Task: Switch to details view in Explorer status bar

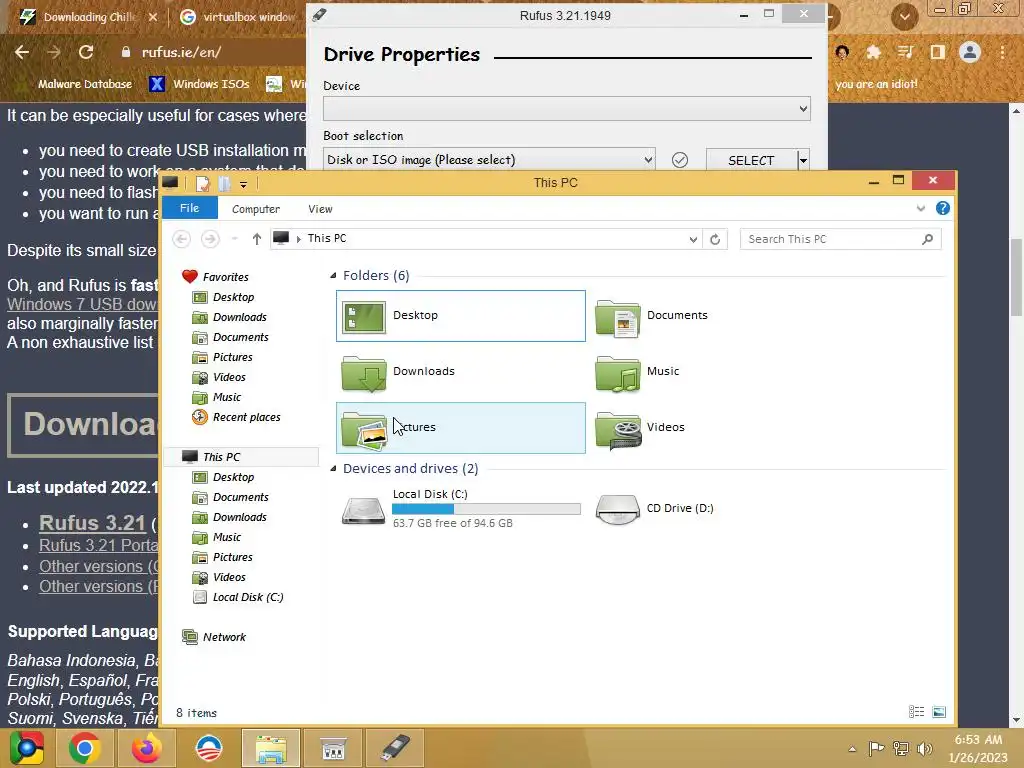Action: [x=916, y=712]
